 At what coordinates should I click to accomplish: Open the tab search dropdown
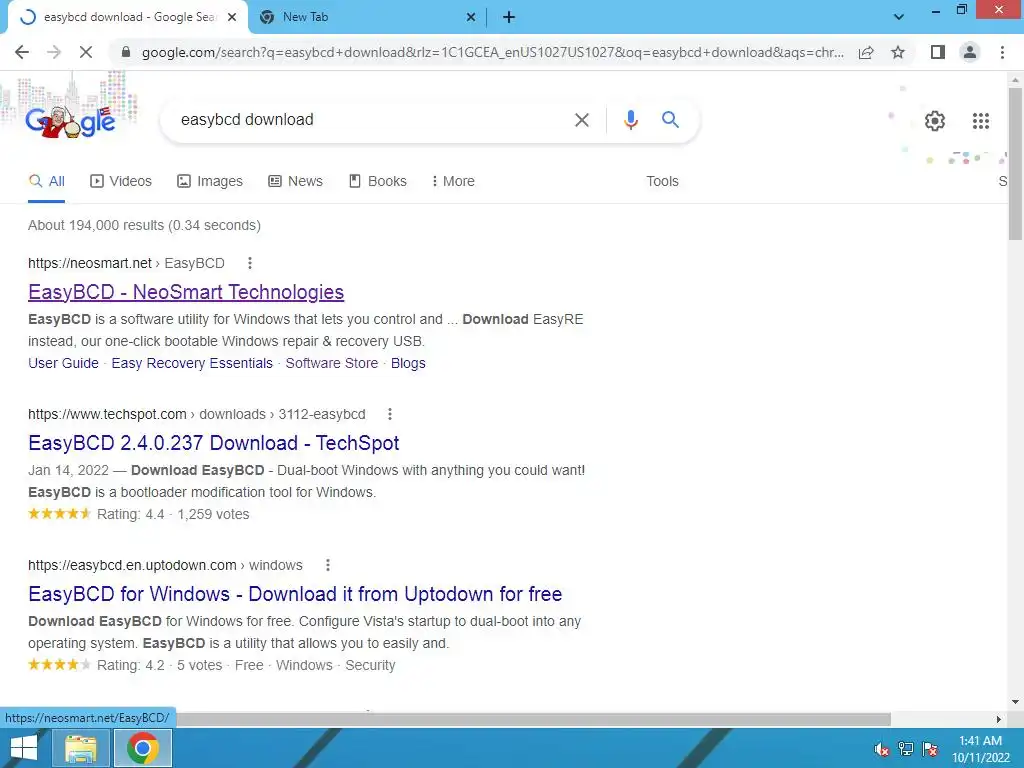(899, 17)
